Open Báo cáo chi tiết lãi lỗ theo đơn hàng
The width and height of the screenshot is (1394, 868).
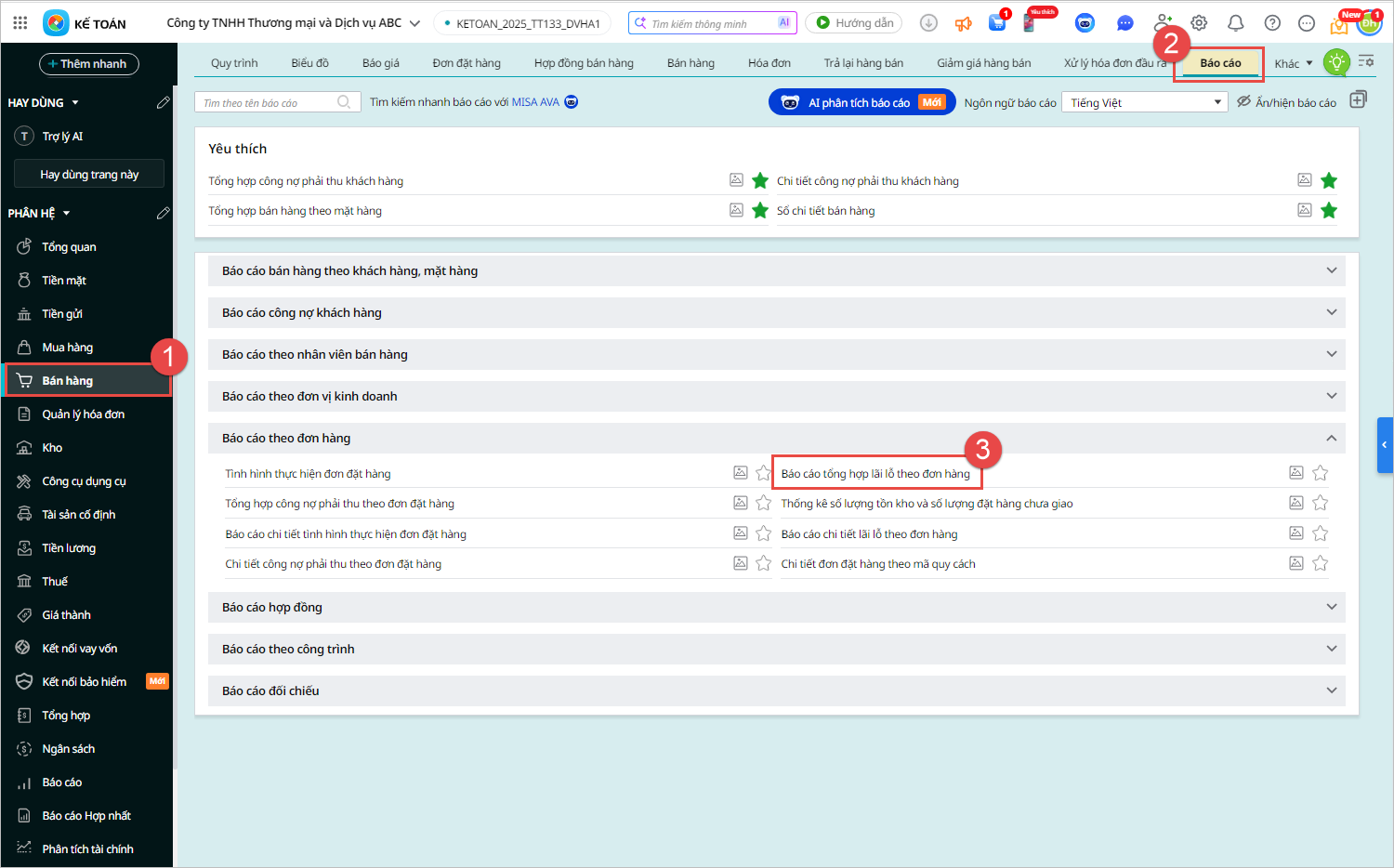pos(869,534)
